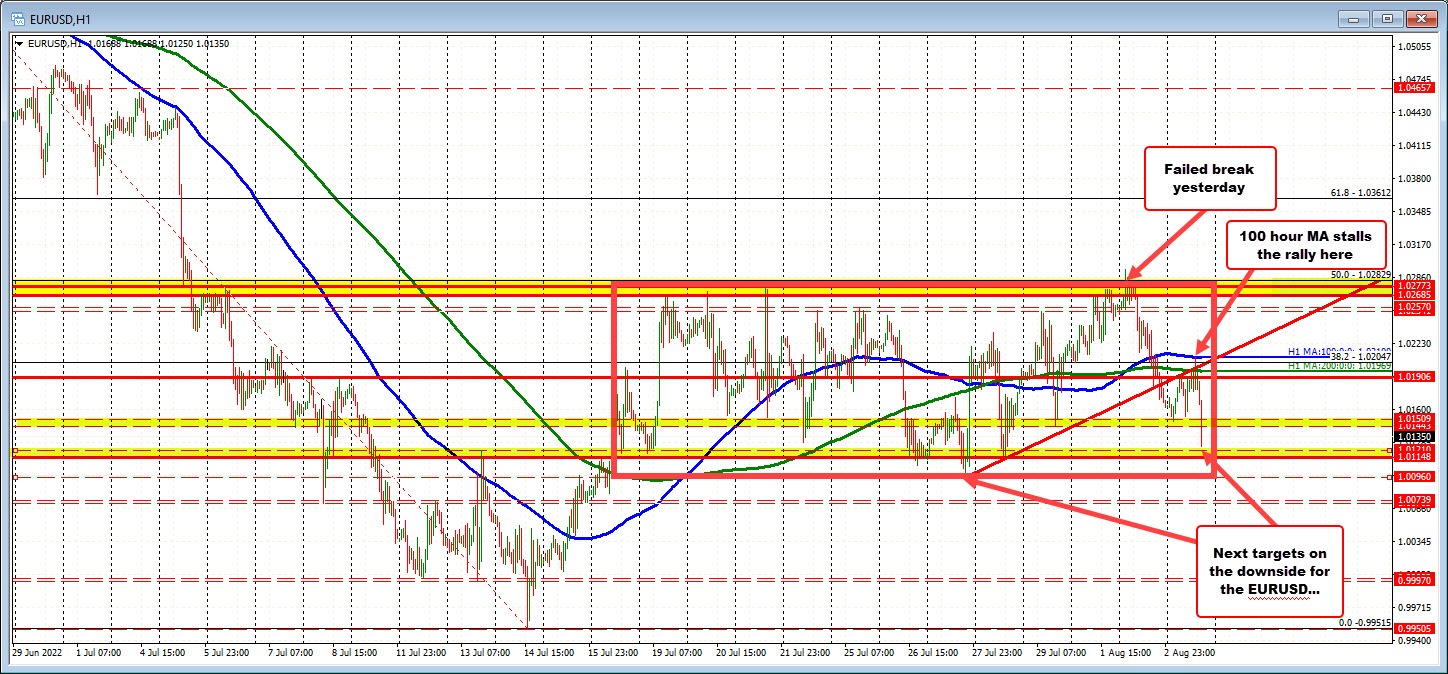
Task: Click the 29 Jun 2022 time label
Action: tap(36, 652)
